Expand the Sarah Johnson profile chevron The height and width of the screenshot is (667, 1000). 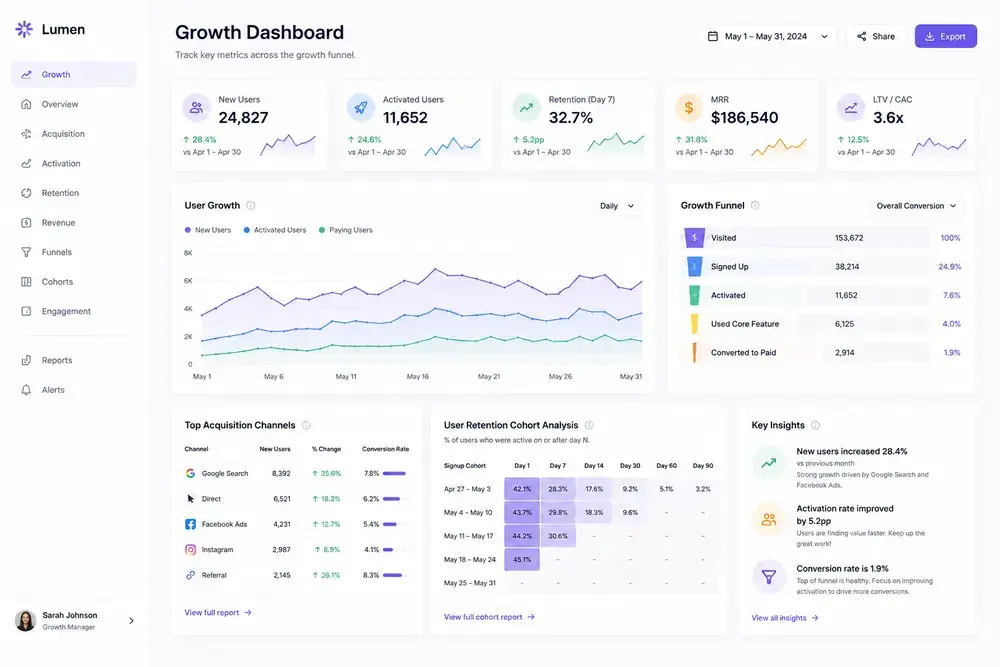click(131, 621)
